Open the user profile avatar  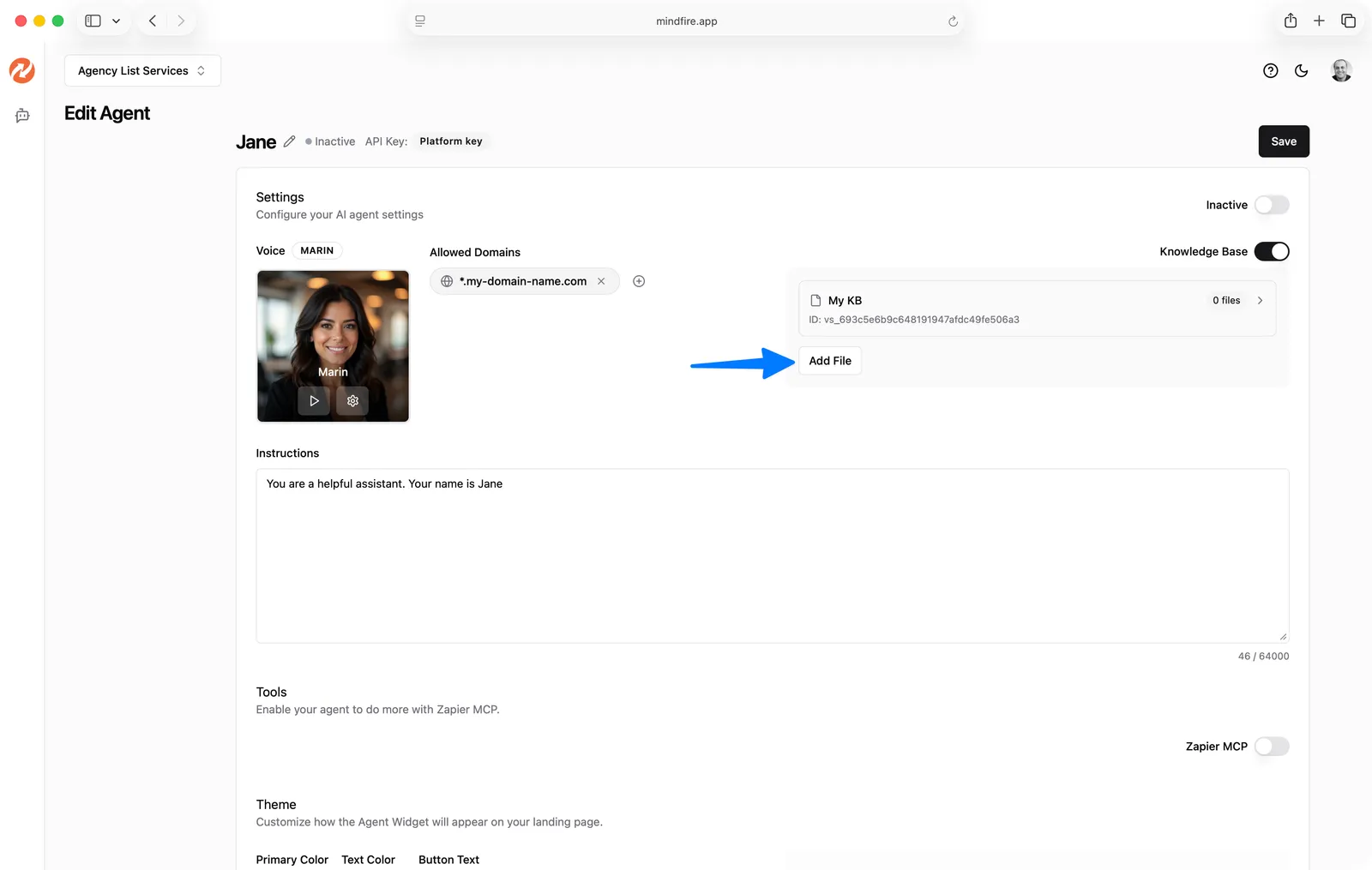1341,71
